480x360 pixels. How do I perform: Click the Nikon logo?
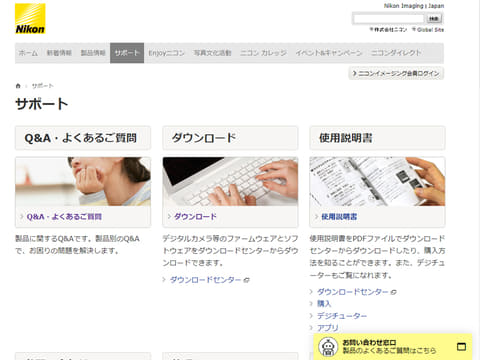coord(30,19)
